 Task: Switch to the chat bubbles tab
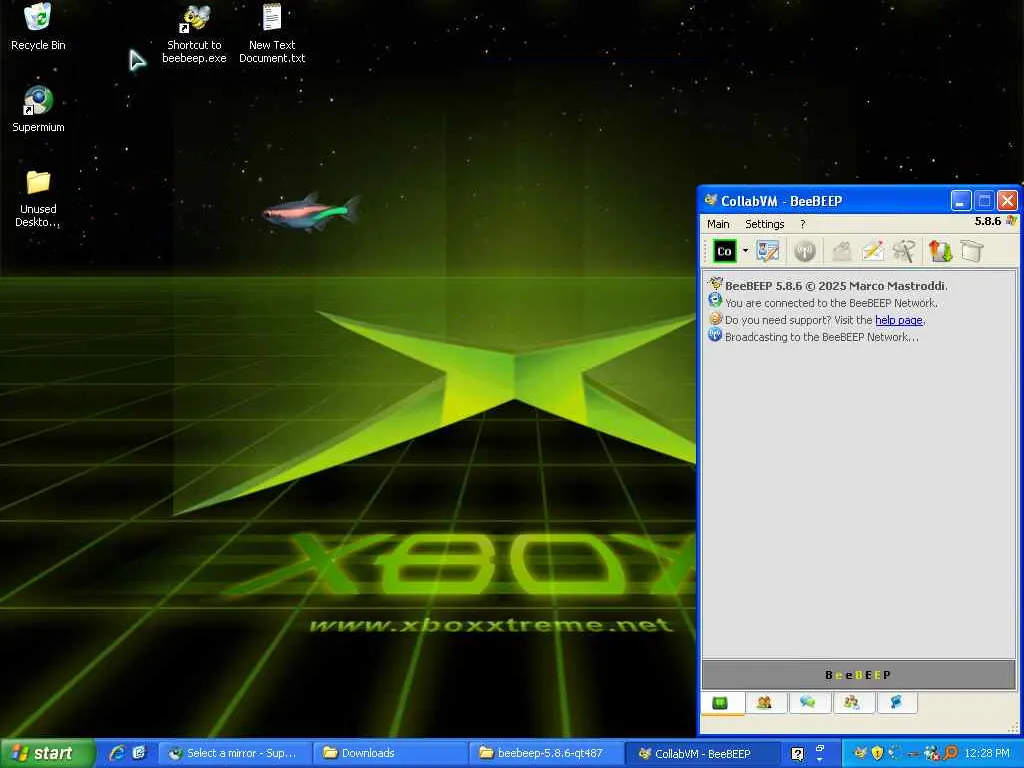[808, 703]
